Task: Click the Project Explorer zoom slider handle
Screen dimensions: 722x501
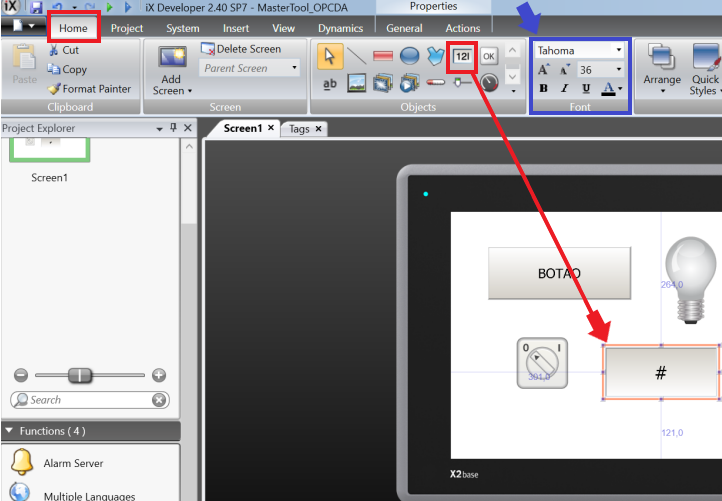Action: click(x=80, y=376)
